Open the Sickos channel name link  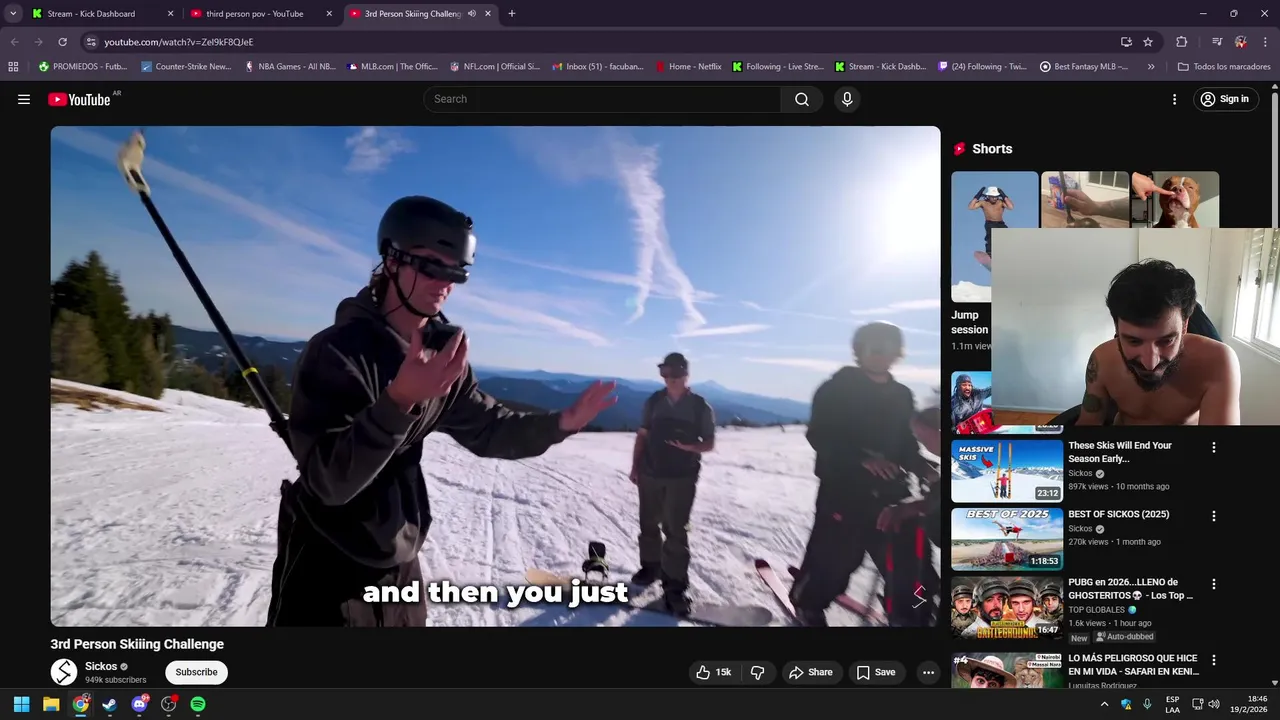click(101, 666)
